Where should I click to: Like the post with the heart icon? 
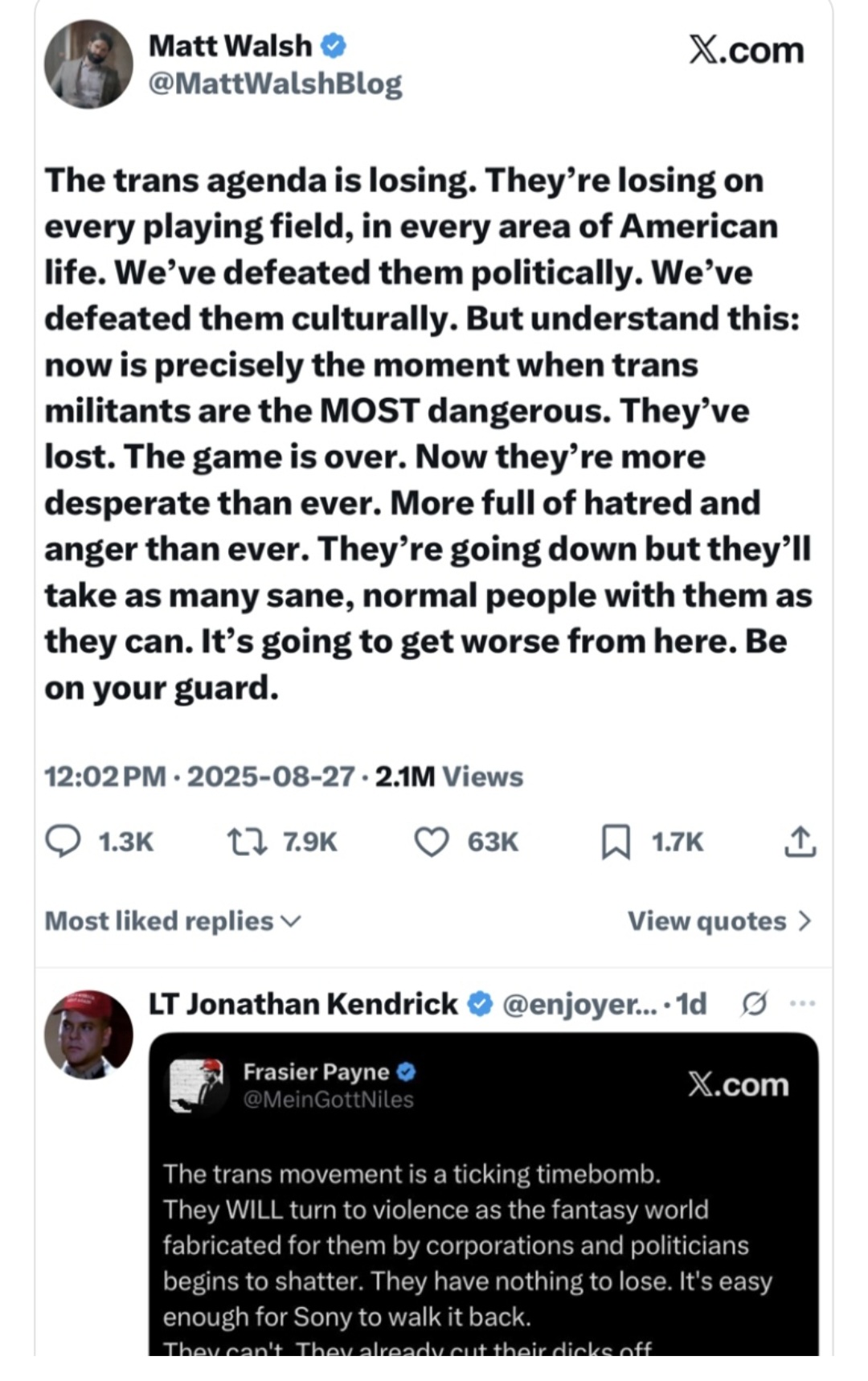(x=431, y=842)
